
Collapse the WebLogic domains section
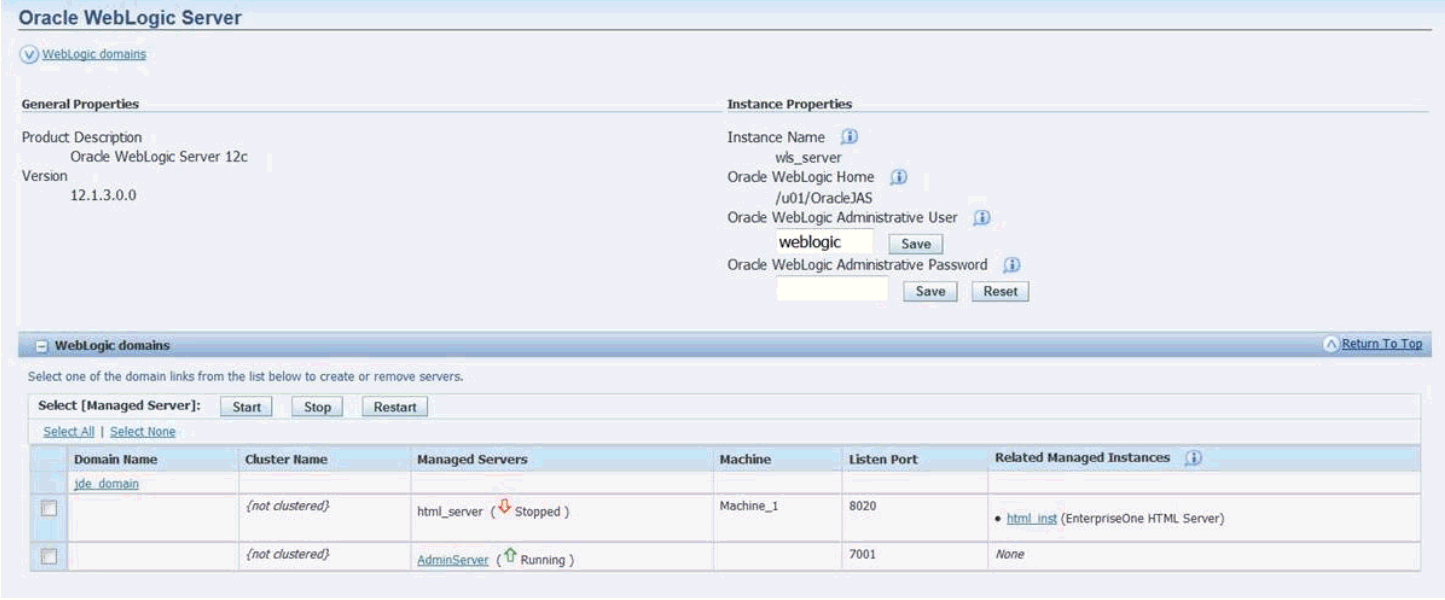(x=41, y=345)
